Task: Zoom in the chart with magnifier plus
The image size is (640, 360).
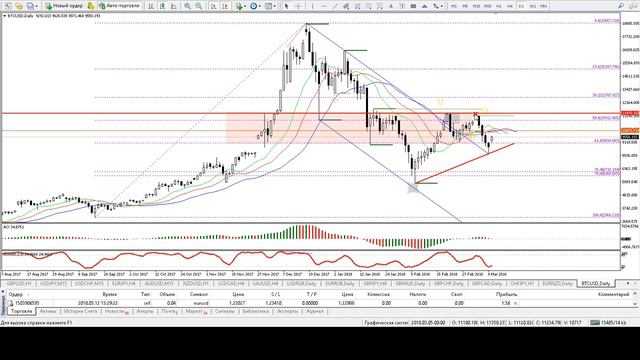Action: click(187, 6)
